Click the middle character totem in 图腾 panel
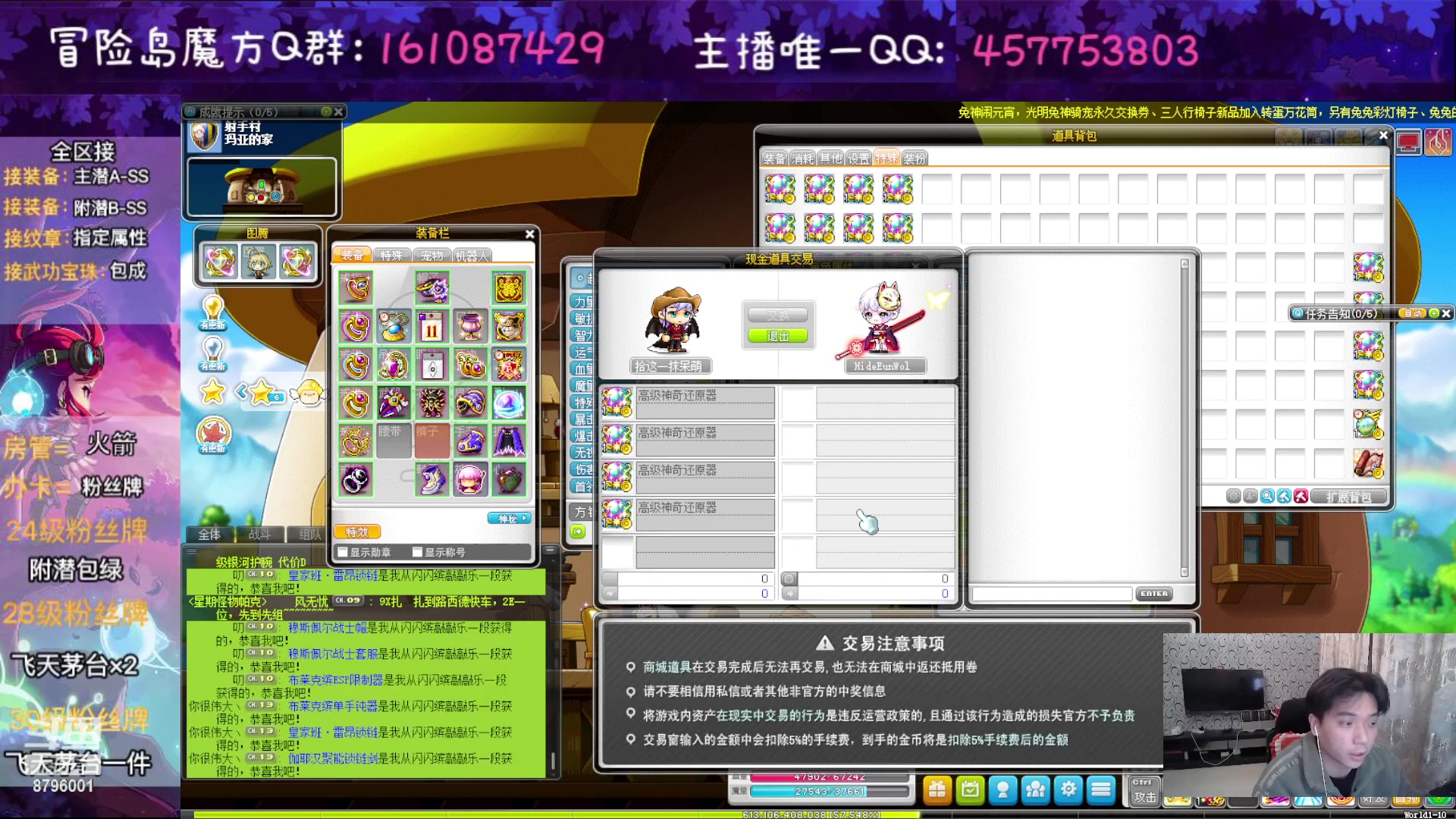1456x819 pixels. 258,262
